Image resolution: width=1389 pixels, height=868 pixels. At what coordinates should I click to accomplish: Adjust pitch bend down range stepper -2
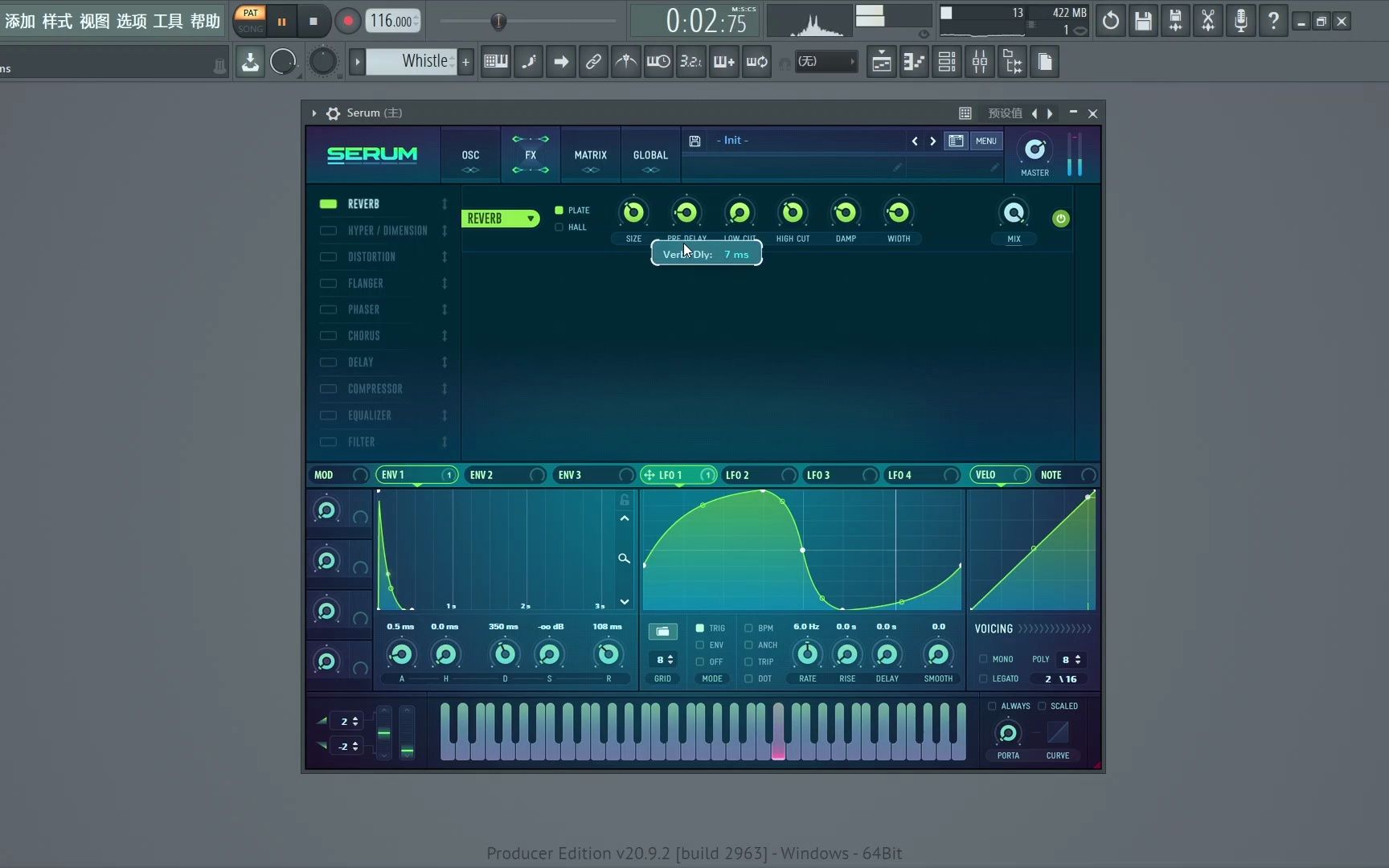point(348,747)
